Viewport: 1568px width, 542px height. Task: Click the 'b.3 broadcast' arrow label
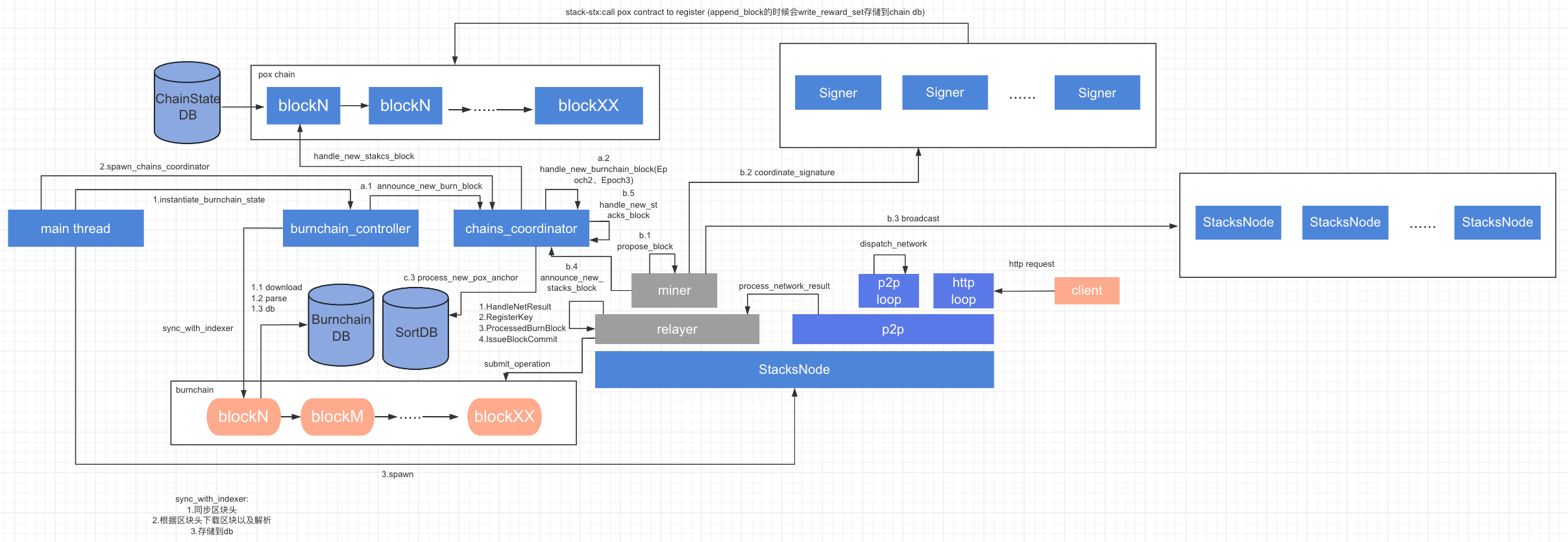click(x=913, y=219)
